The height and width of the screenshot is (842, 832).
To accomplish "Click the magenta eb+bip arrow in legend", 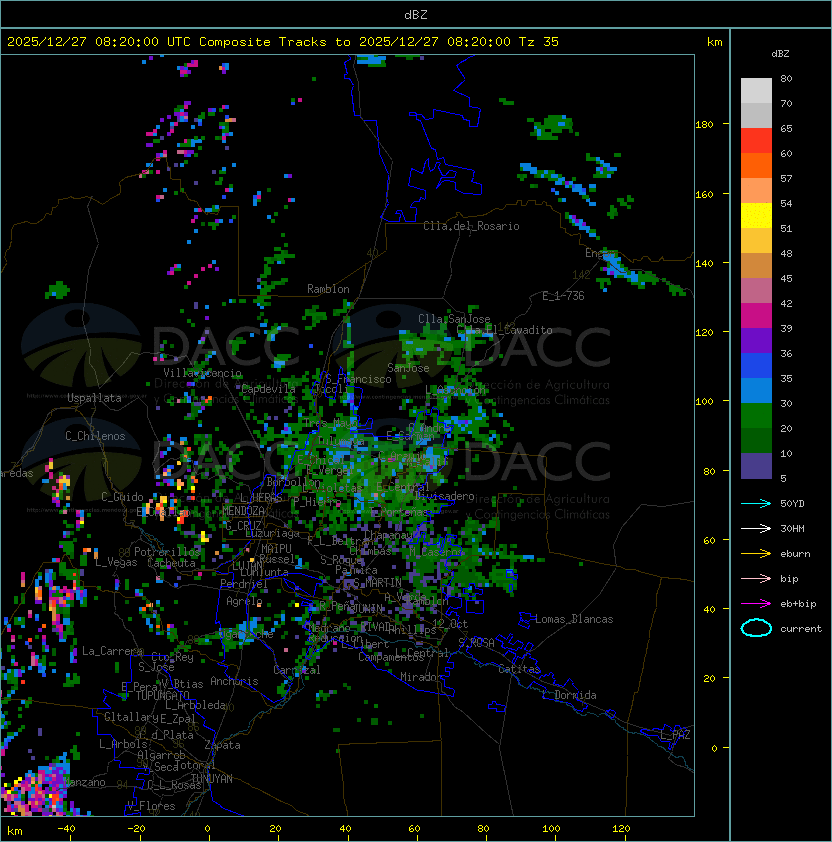I will (x=756, y=604).
